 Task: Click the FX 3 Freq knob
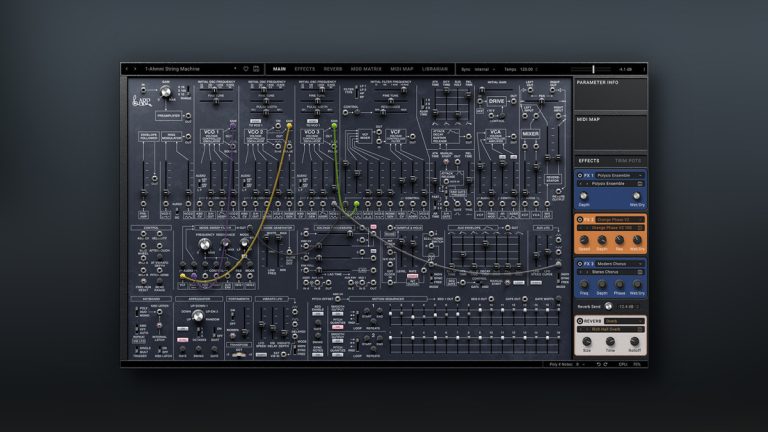click(x=584, y=284)
